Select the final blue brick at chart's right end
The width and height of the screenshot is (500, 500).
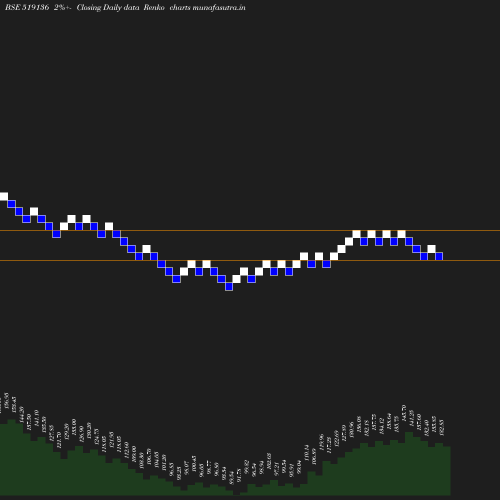439,256
